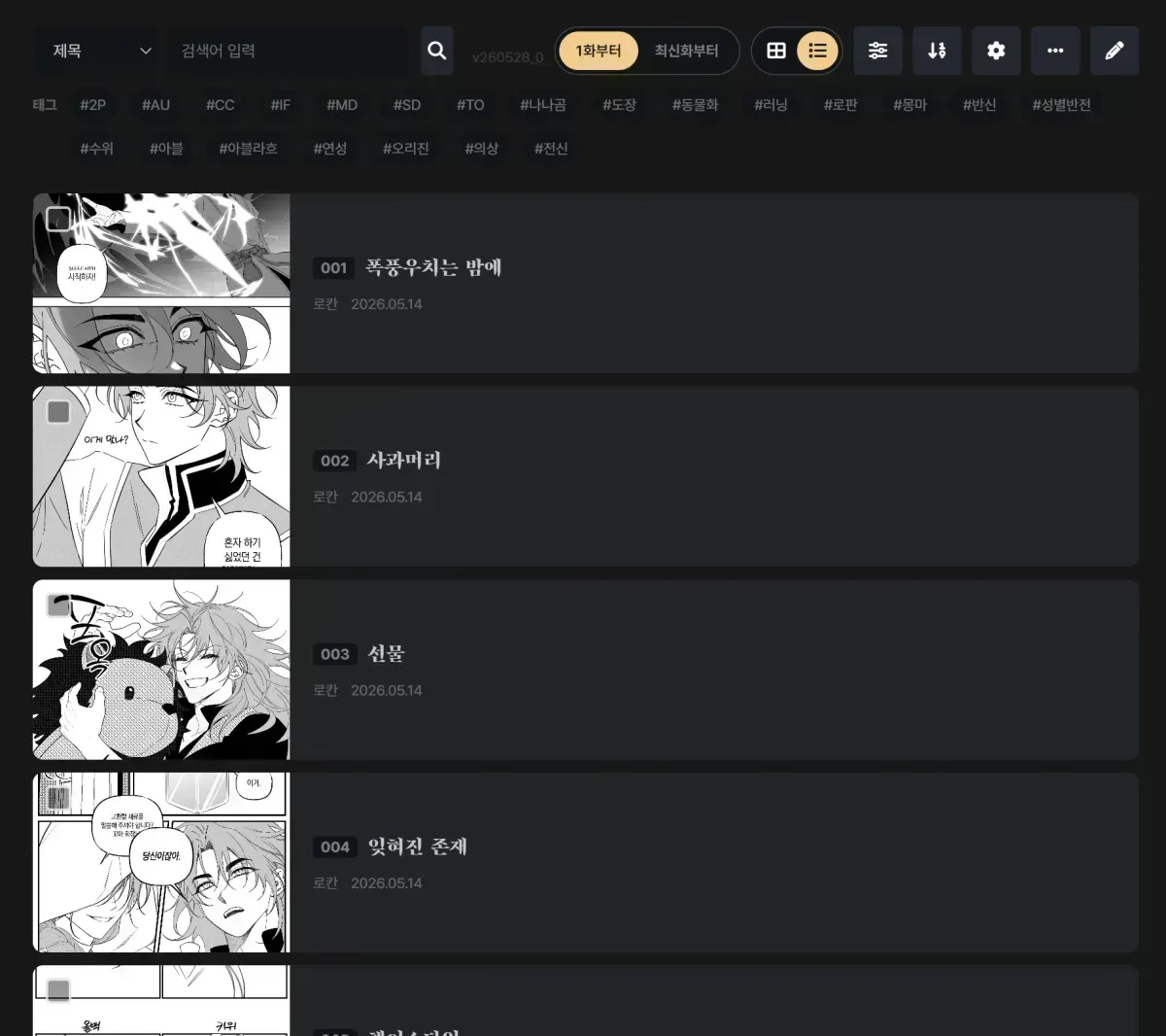Switch to grid view layout
1166x1036 pixels.
coord(776,51)
